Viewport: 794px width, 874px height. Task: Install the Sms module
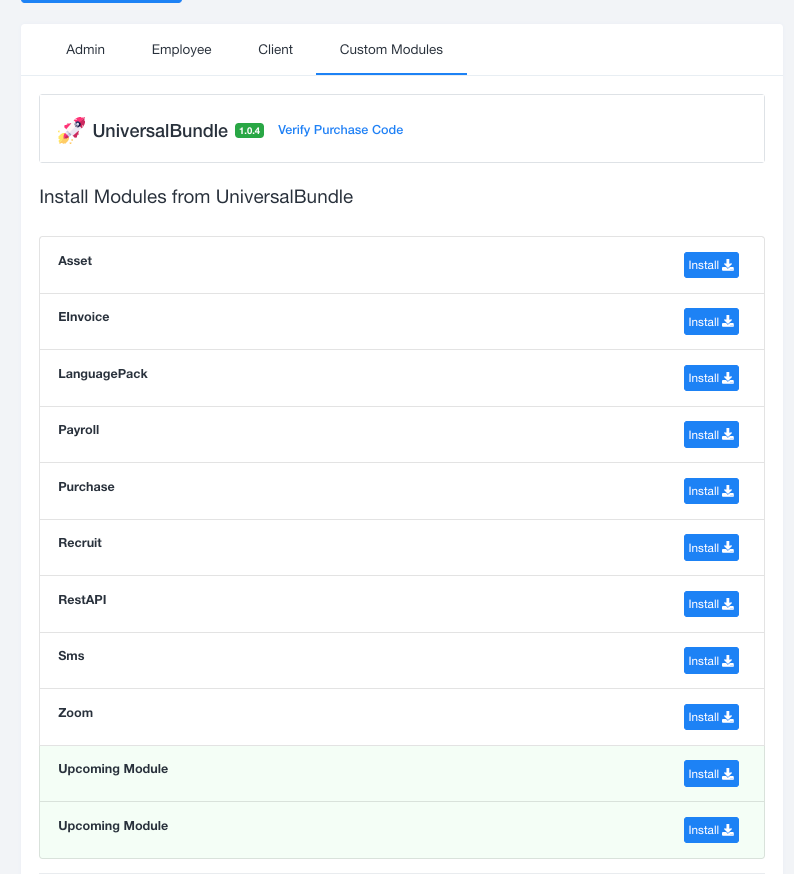(711, 661)
